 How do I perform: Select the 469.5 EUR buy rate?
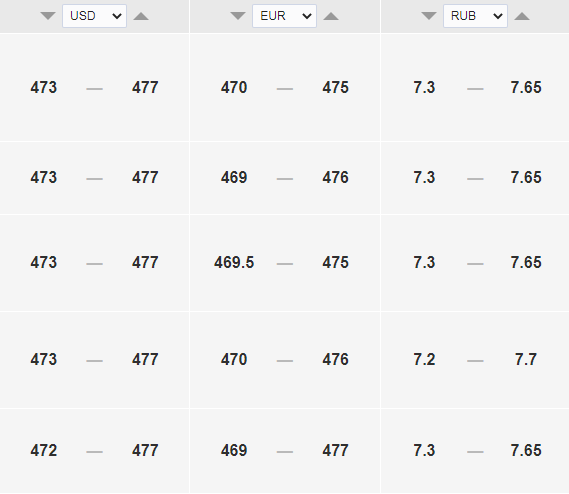click(x=234, y=262)
